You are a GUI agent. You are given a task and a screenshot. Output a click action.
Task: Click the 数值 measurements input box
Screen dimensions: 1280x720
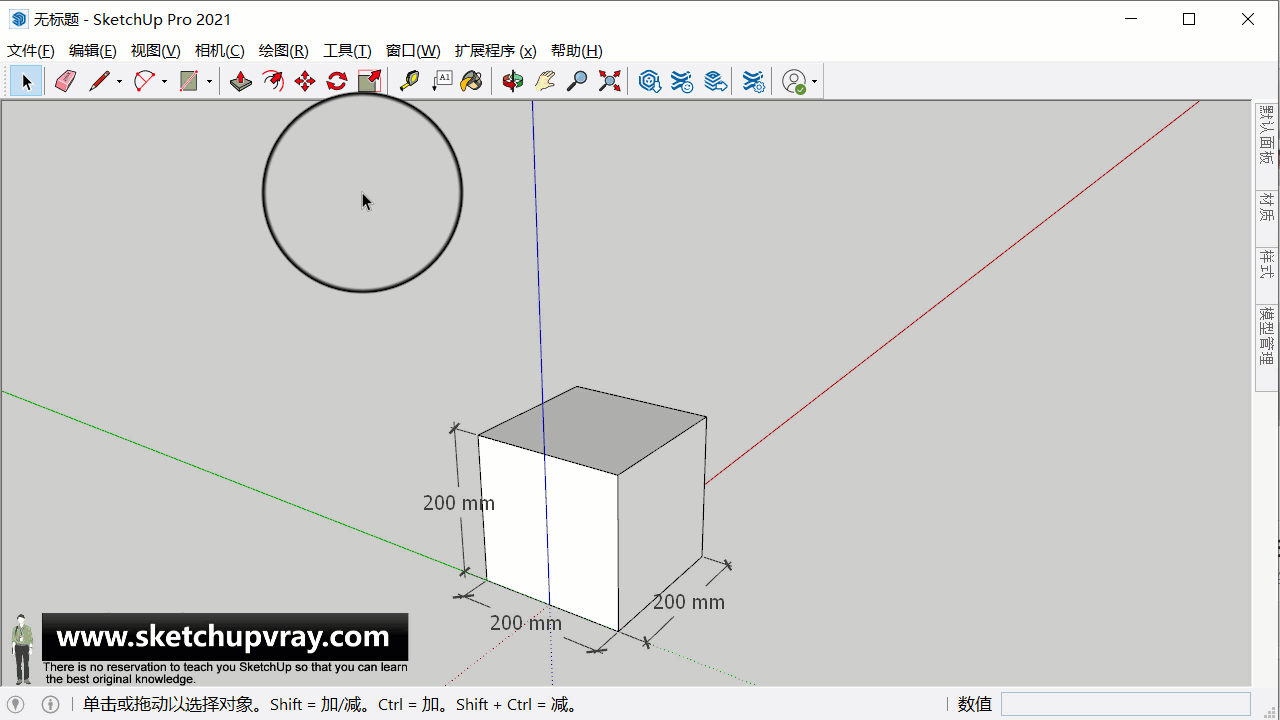[1126, 704]
